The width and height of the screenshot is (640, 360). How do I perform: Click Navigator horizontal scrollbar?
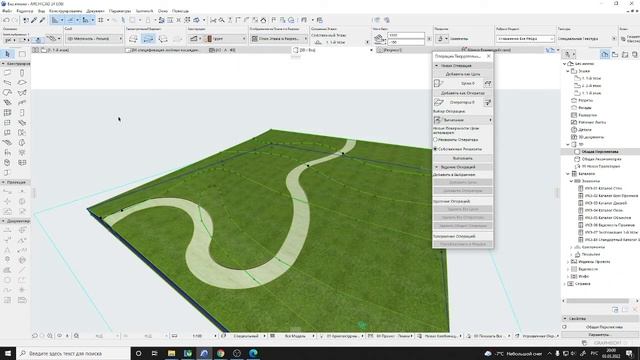pos(599,301)
